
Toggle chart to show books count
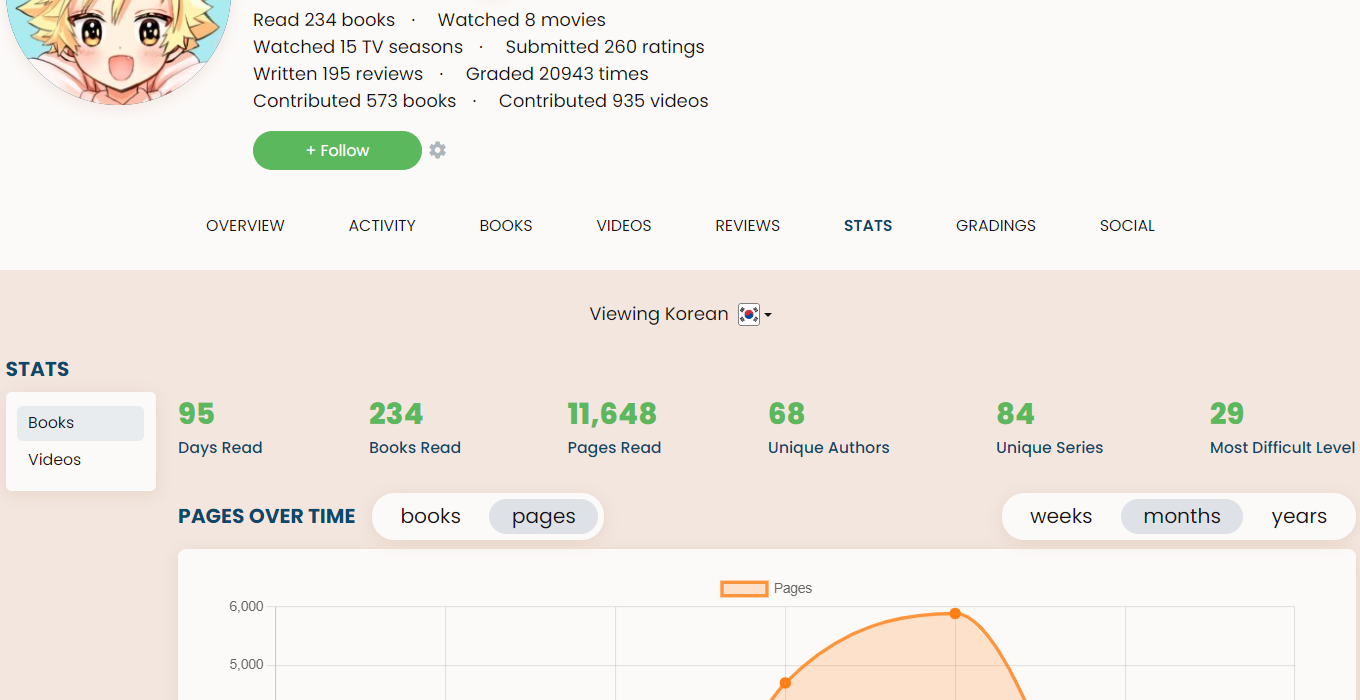coord(431,517)
